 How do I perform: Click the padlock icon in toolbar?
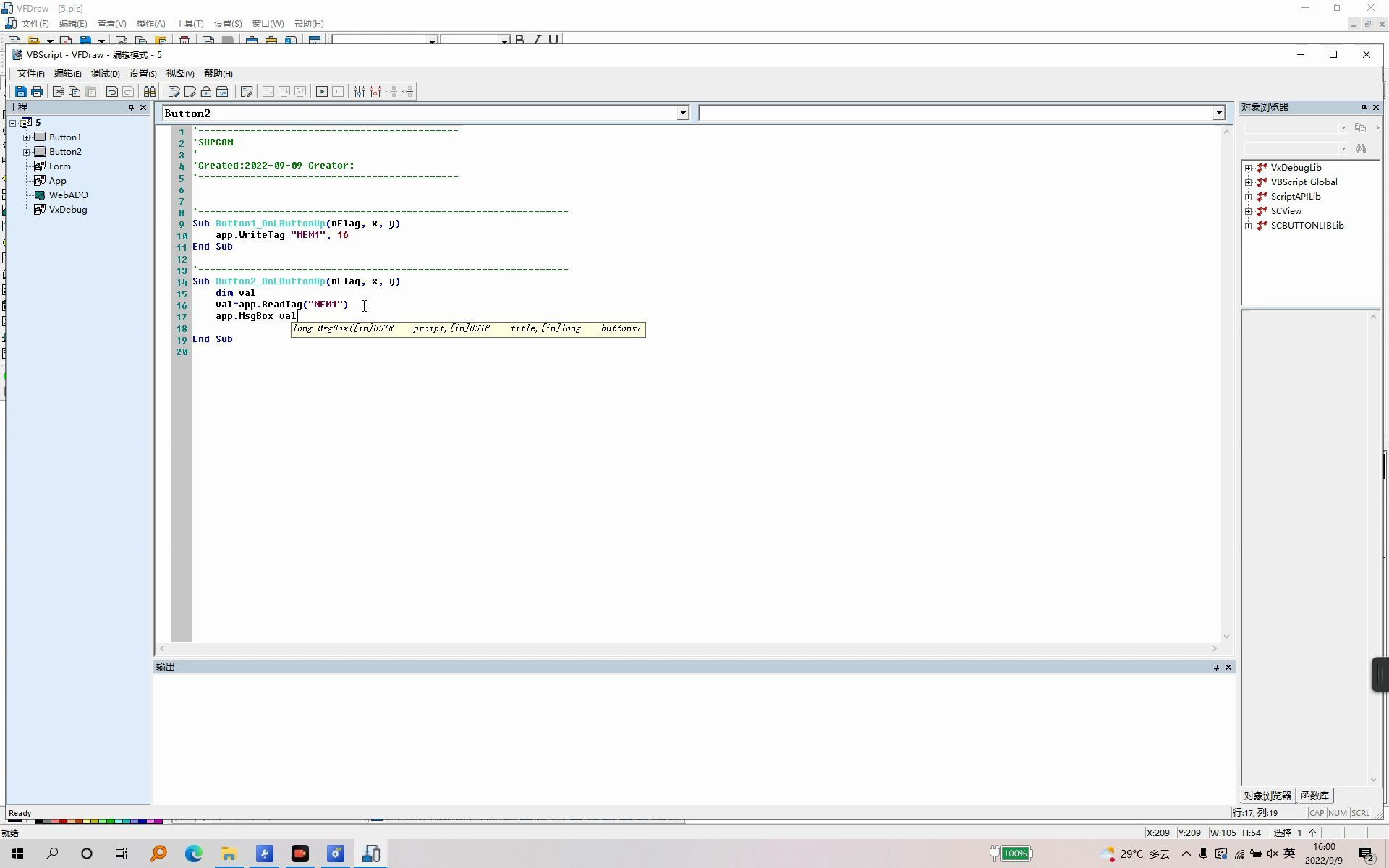pyautogui.click(x=206, y=92)
